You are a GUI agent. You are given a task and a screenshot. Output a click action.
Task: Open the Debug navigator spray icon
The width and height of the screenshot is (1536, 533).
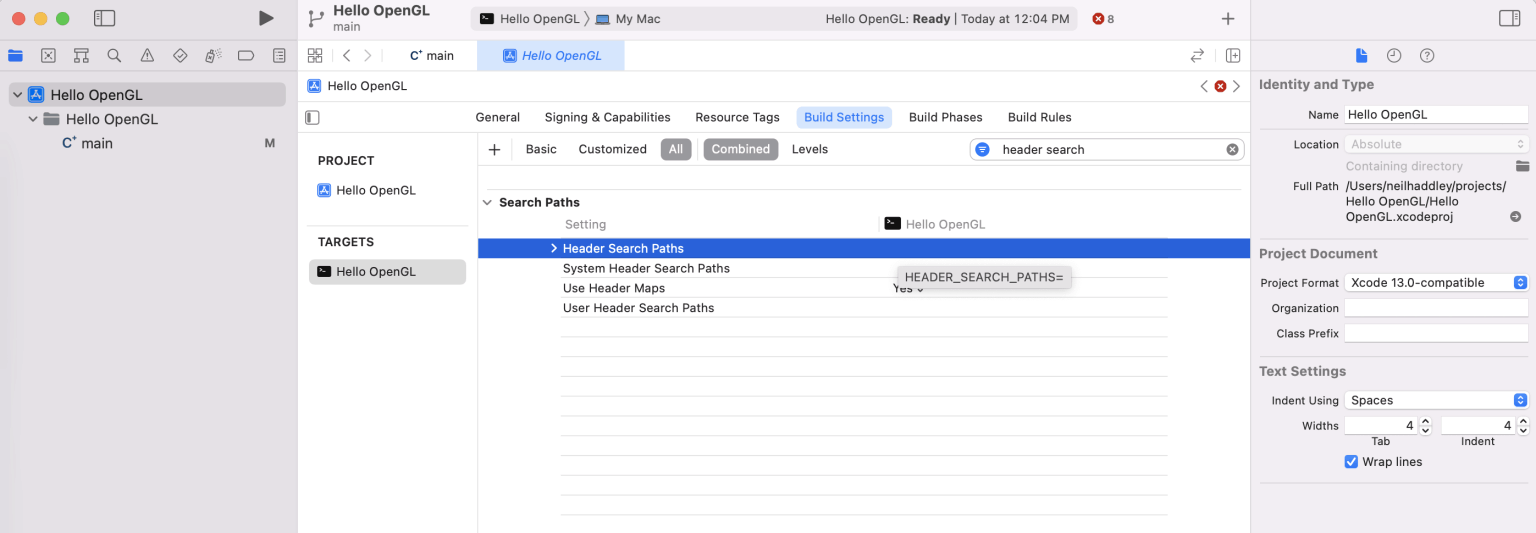pos(213,56)
